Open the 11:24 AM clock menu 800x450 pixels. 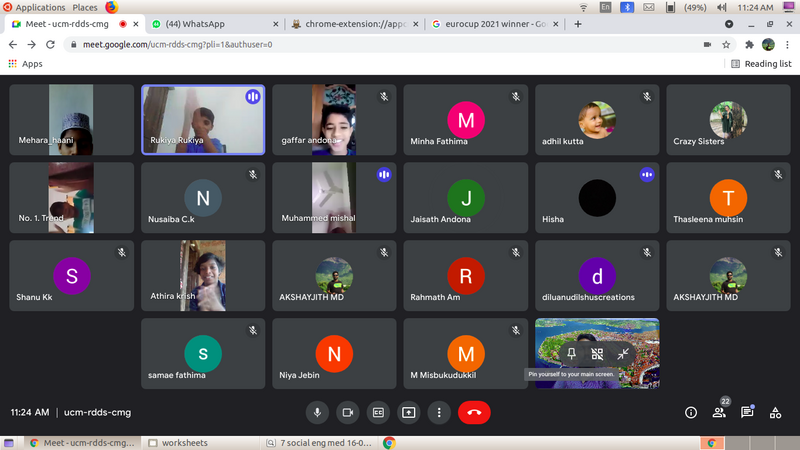click(755, 7)
